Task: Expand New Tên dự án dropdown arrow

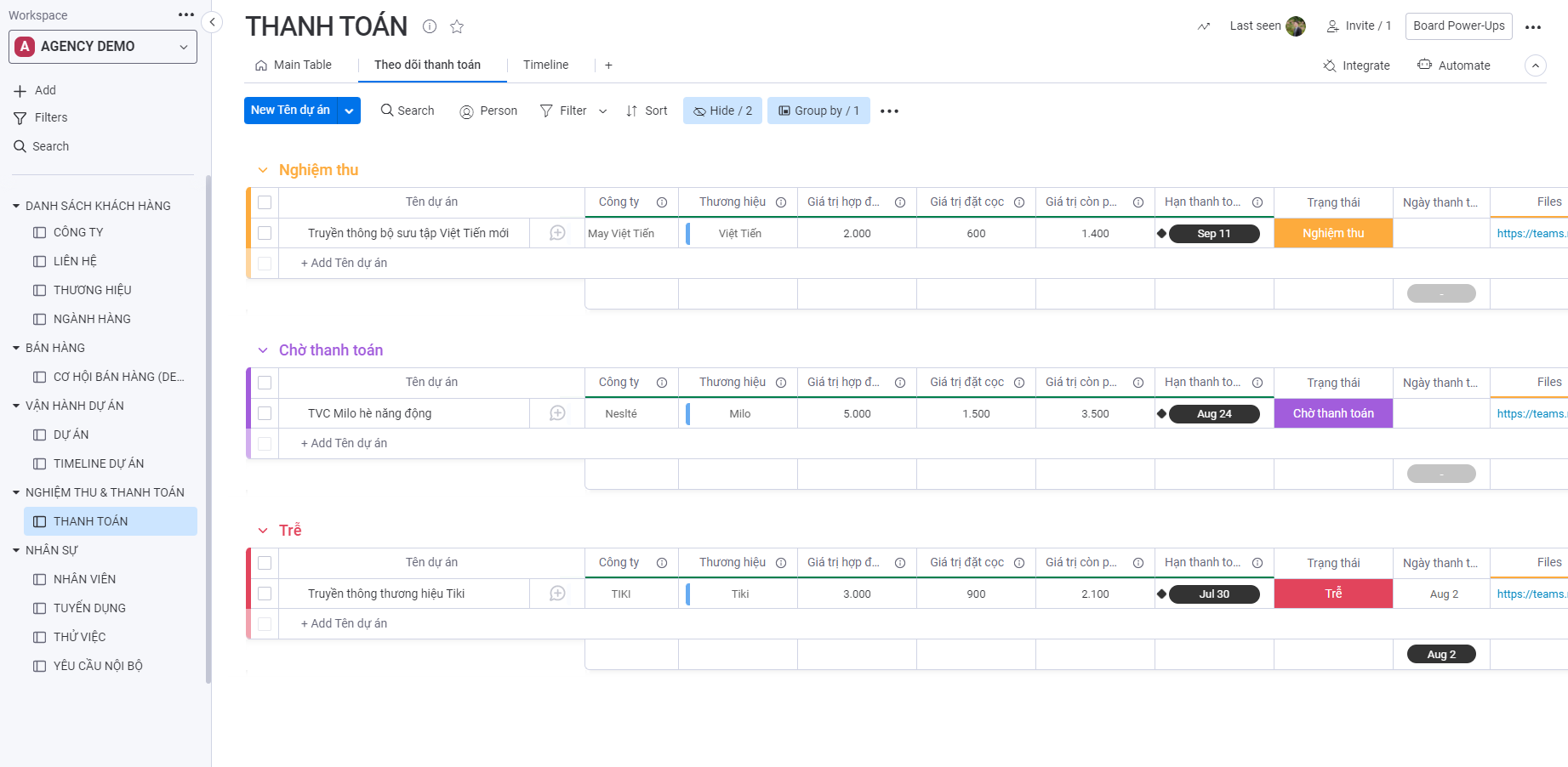Action: (x=349, y=111)
